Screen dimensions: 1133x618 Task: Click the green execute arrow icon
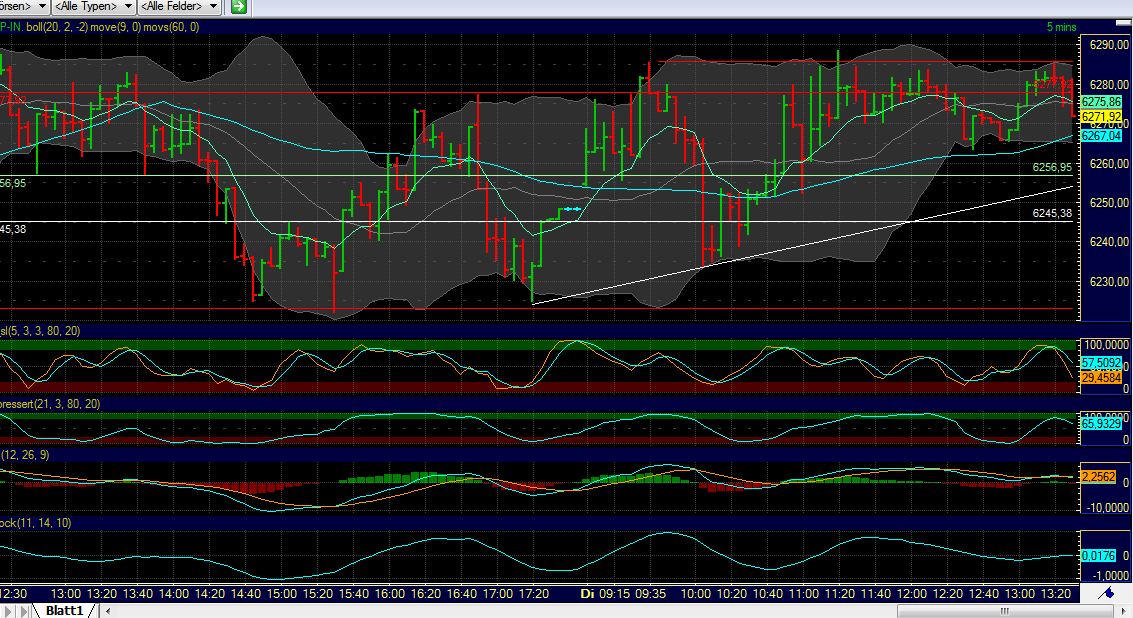(x=237, y=6)
